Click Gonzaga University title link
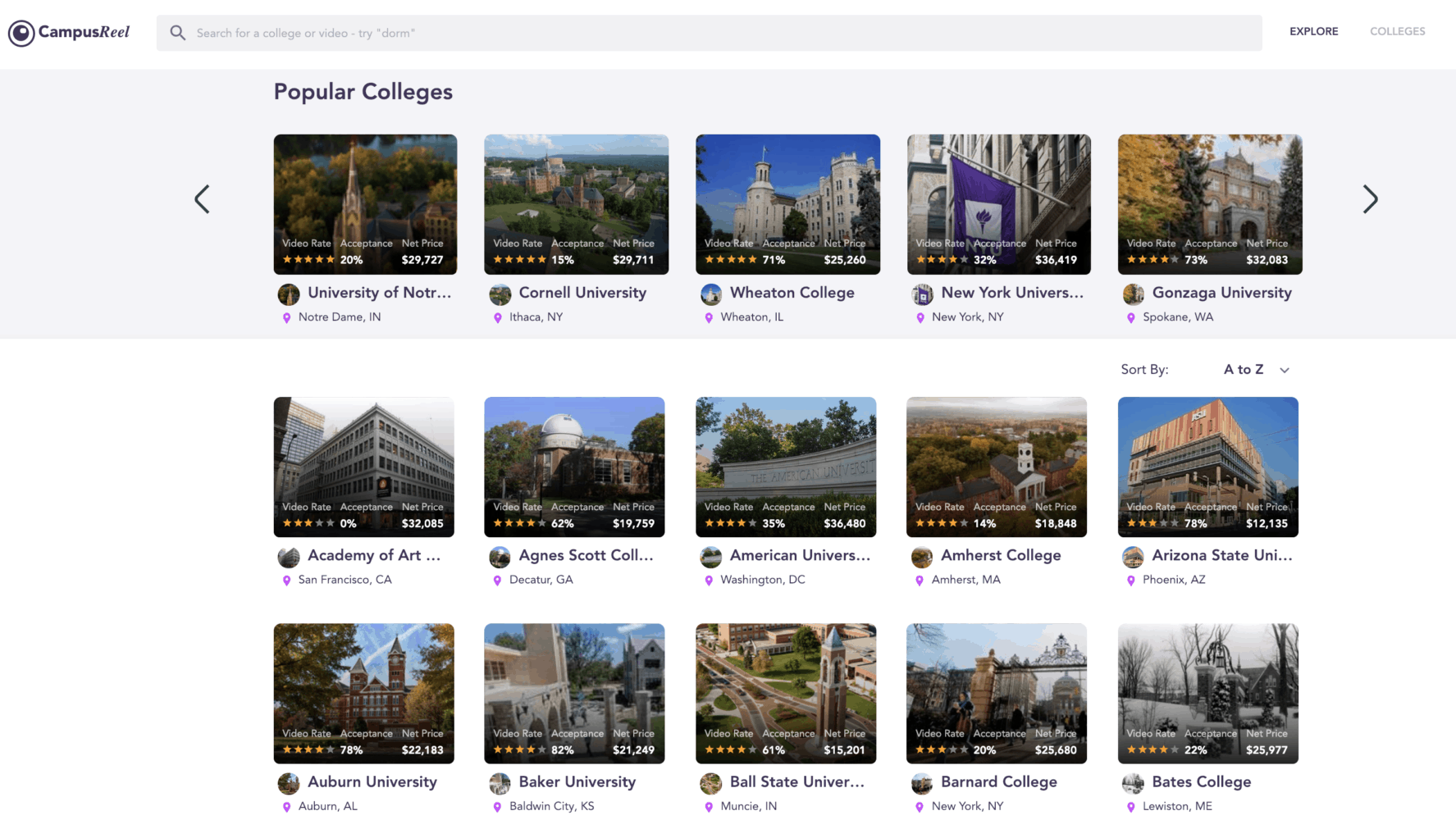Viewport: 1456px width, 820px height. [1222, 293]
